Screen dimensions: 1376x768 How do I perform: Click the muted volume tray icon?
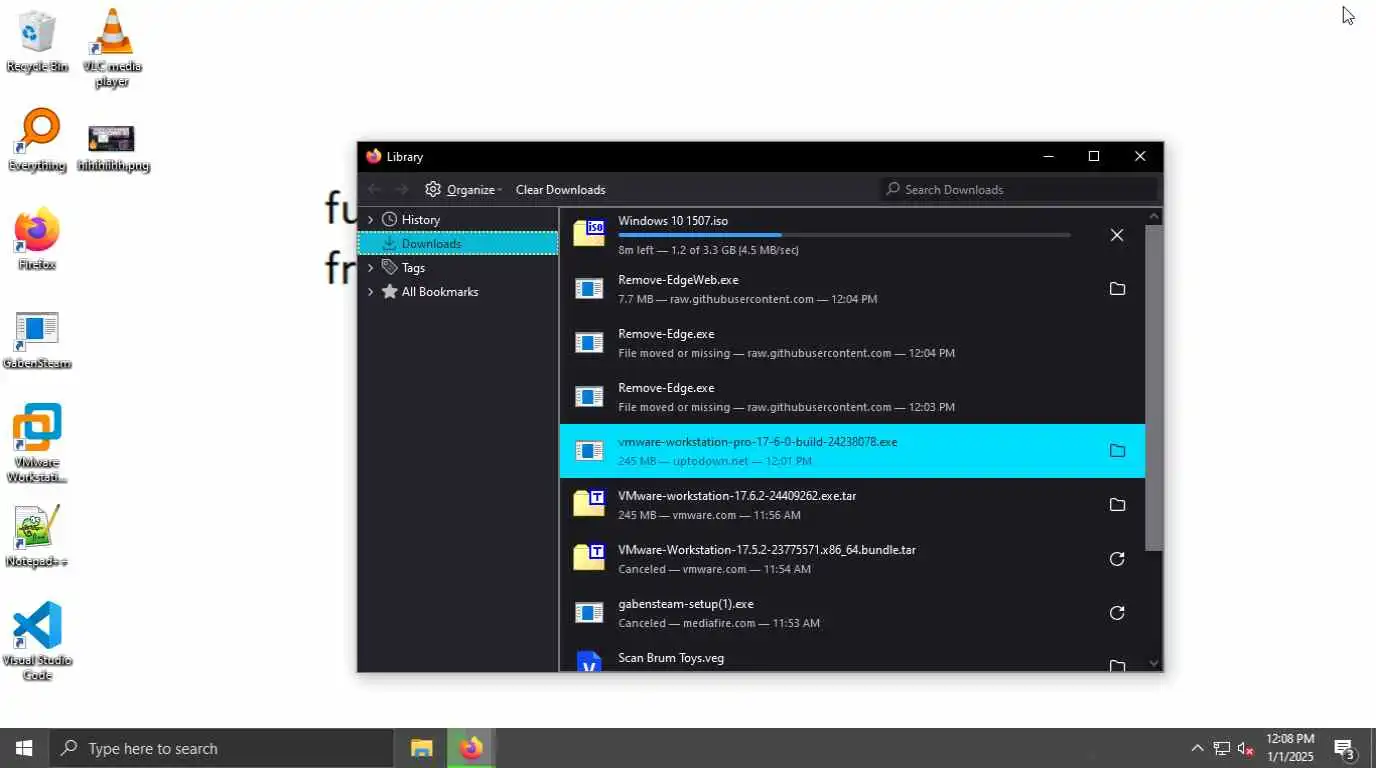[x=1246, y=748]
